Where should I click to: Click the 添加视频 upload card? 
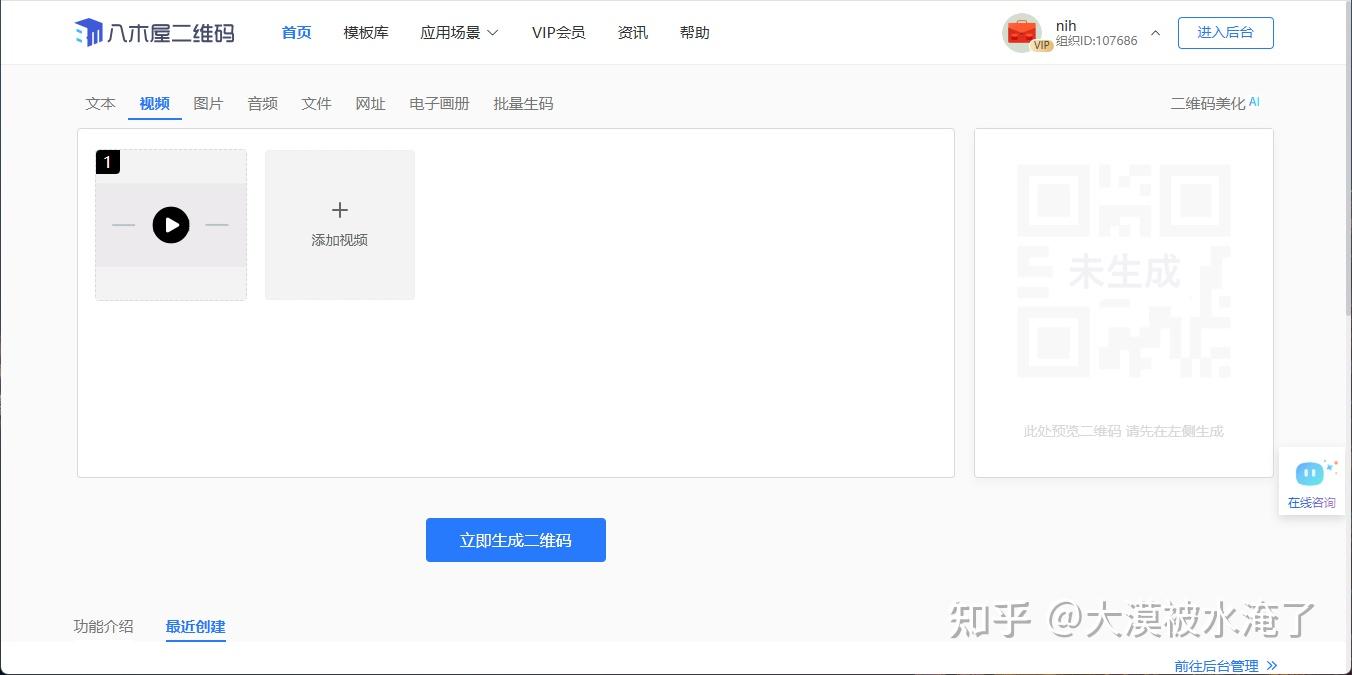340,225
